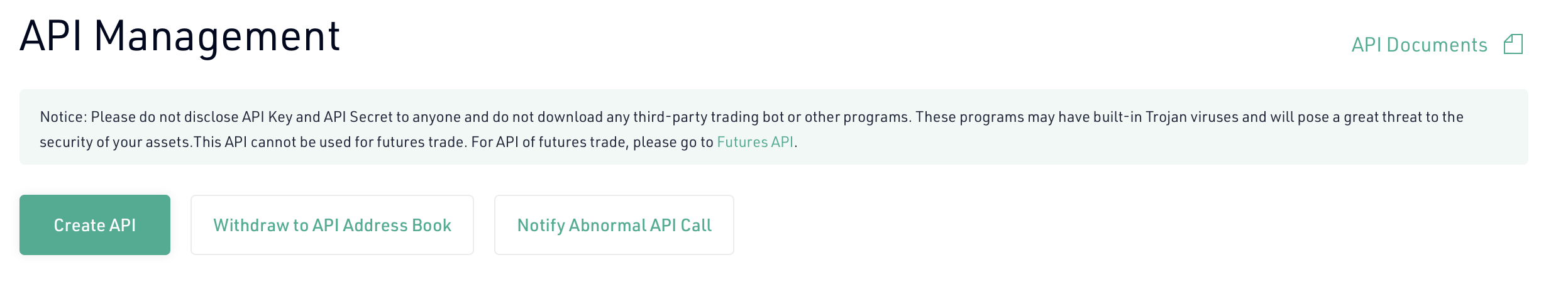Viewport: 1568px width, 289px height.
Task: Click the 'Trojan viruses' warning sentence
Action: (1190, 117)
